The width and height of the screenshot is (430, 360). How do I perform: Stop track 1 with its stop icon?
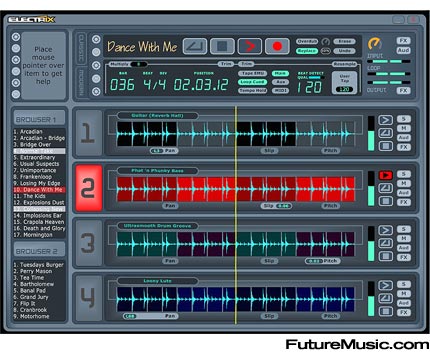385,146
